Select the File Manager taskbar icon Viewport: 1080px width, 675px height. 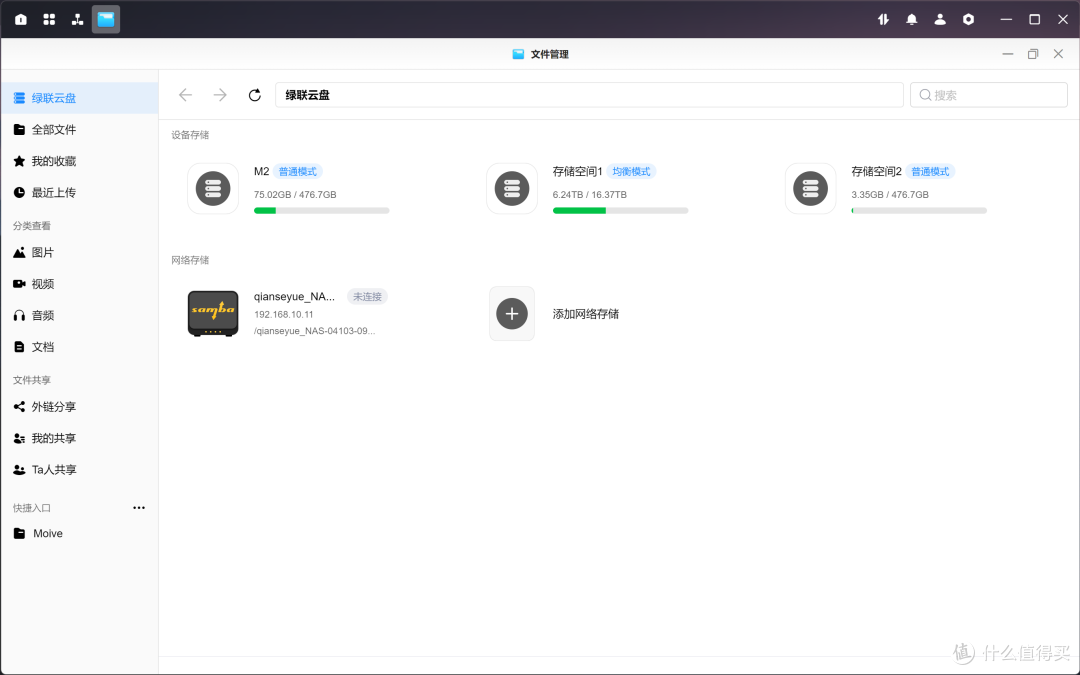(105, 19)
